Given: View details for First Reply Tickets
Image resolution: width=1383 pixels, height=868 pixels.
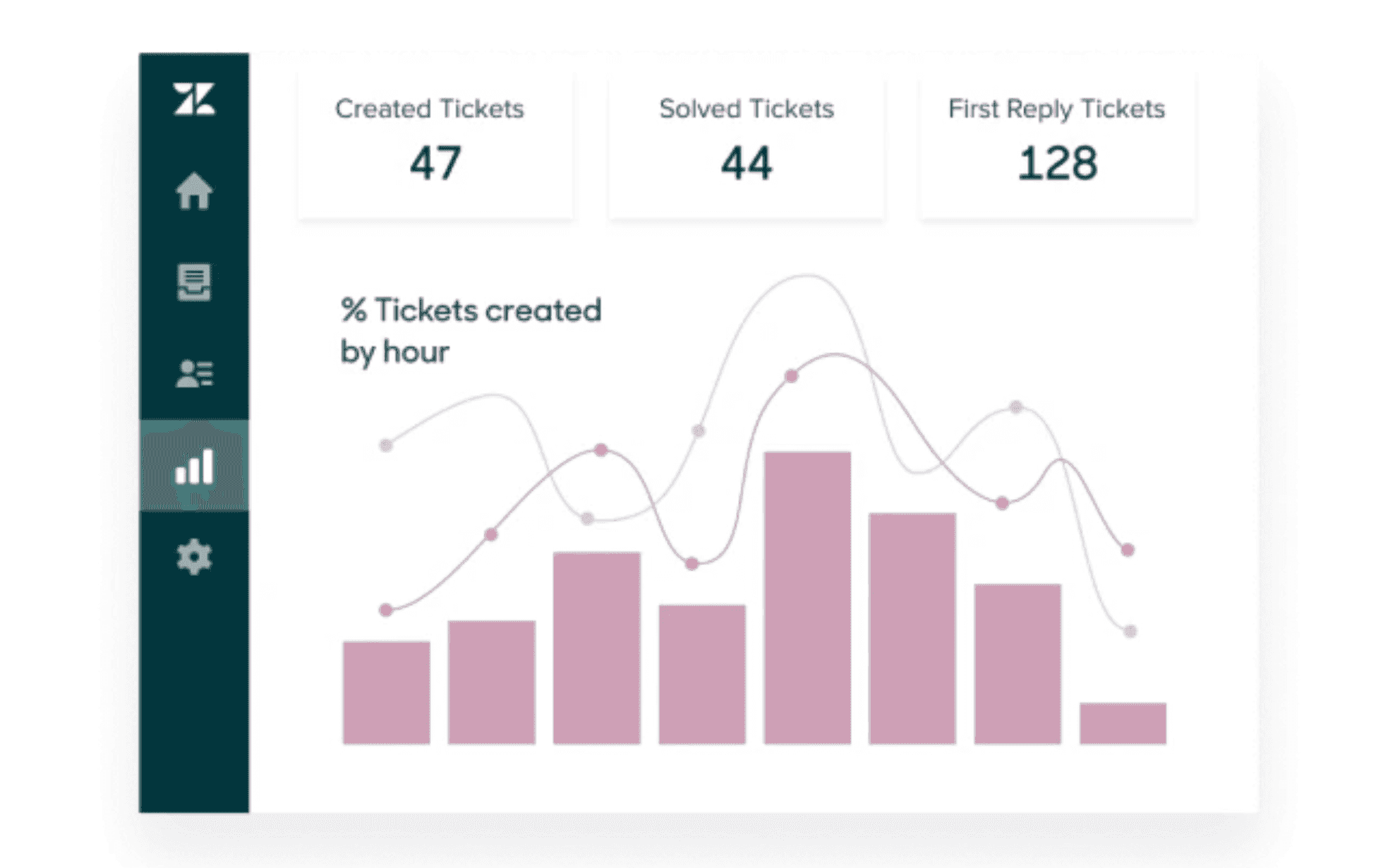Looking at the screenshot, I should (1055, 141).
